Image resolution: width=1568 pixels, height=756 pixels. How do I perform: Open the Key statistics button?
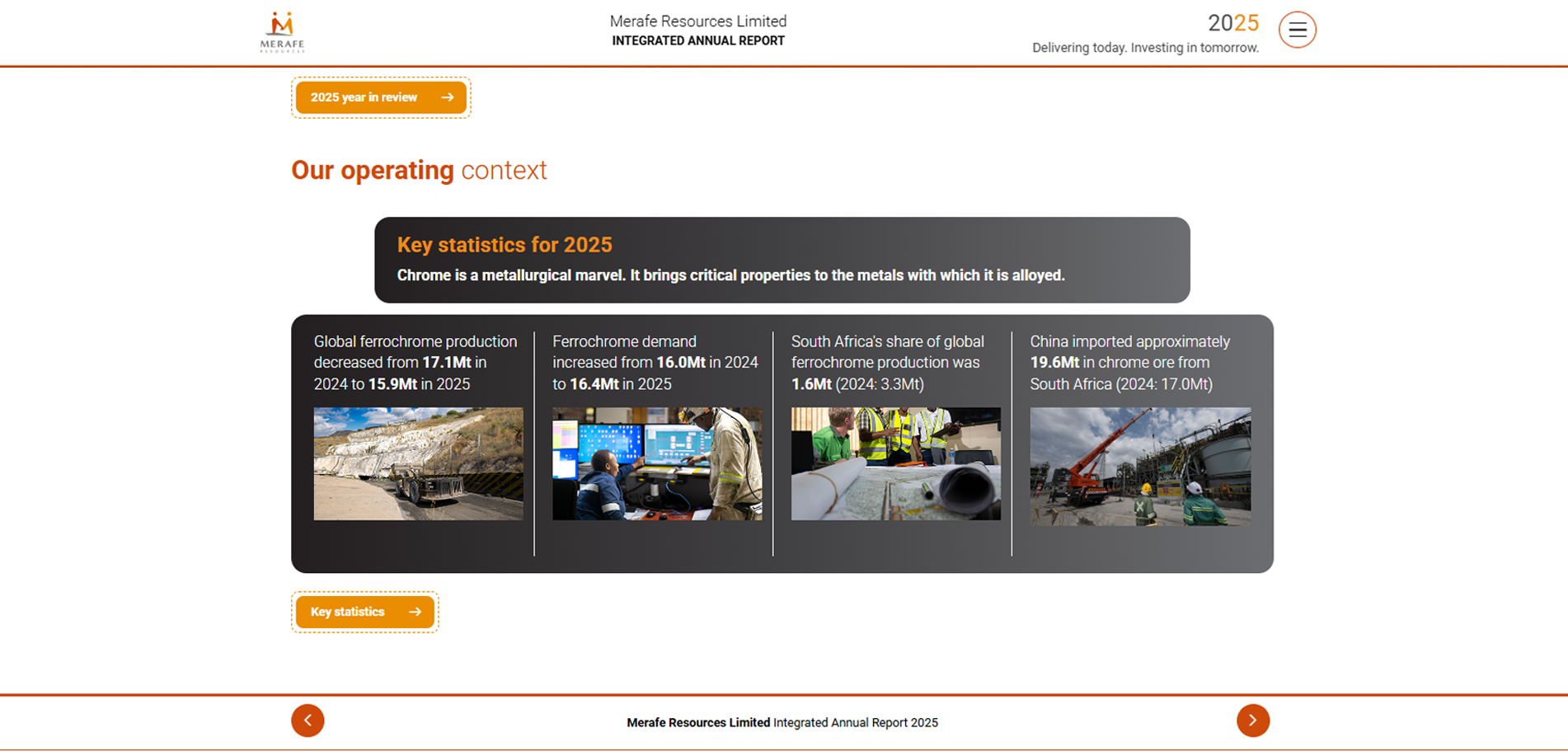pyautogui.click(x=364, y=612)
